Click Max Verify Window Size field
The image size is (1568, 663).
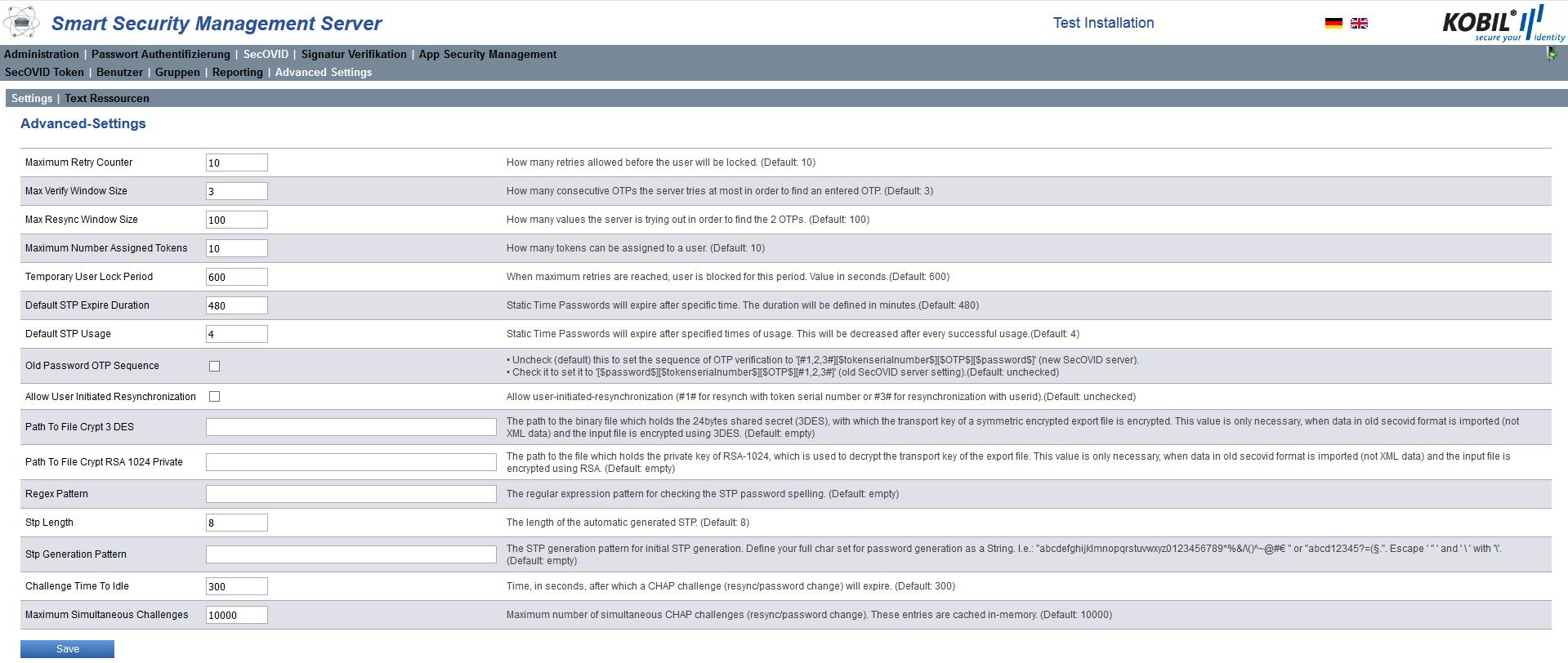pyautogui.click(x=236, y=191)
